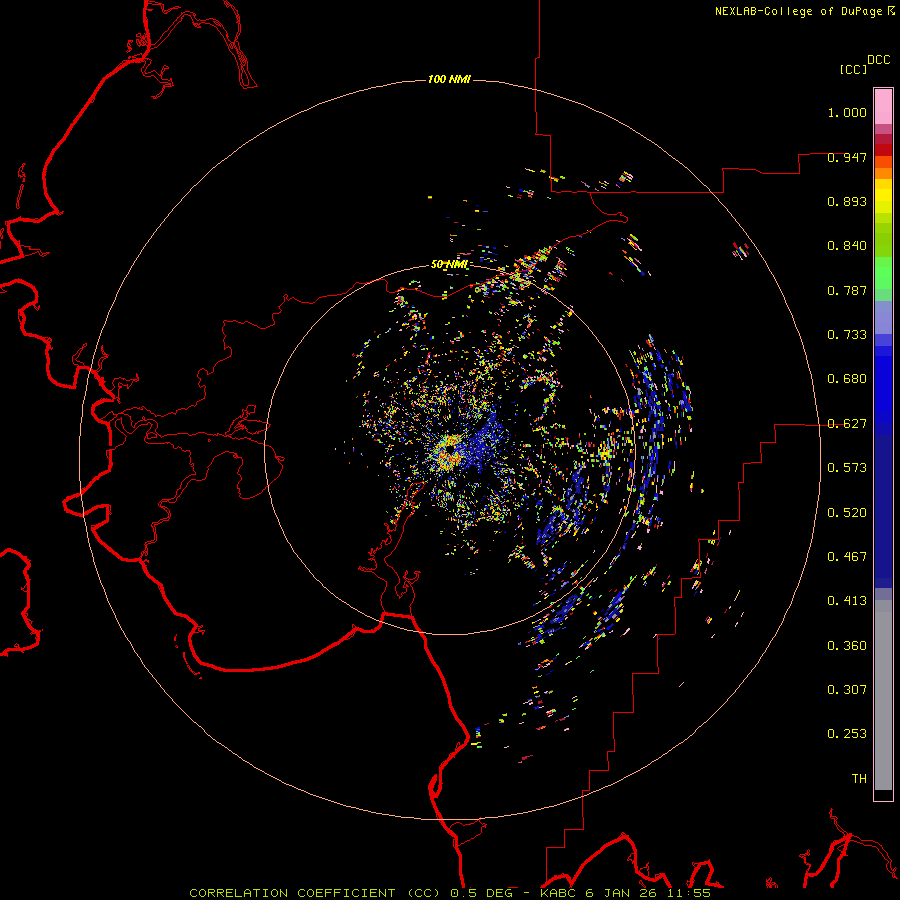Click the 0.573 legend value
Image resolution: width=900 pixels, height=900 pixels.
coord(847,468)
